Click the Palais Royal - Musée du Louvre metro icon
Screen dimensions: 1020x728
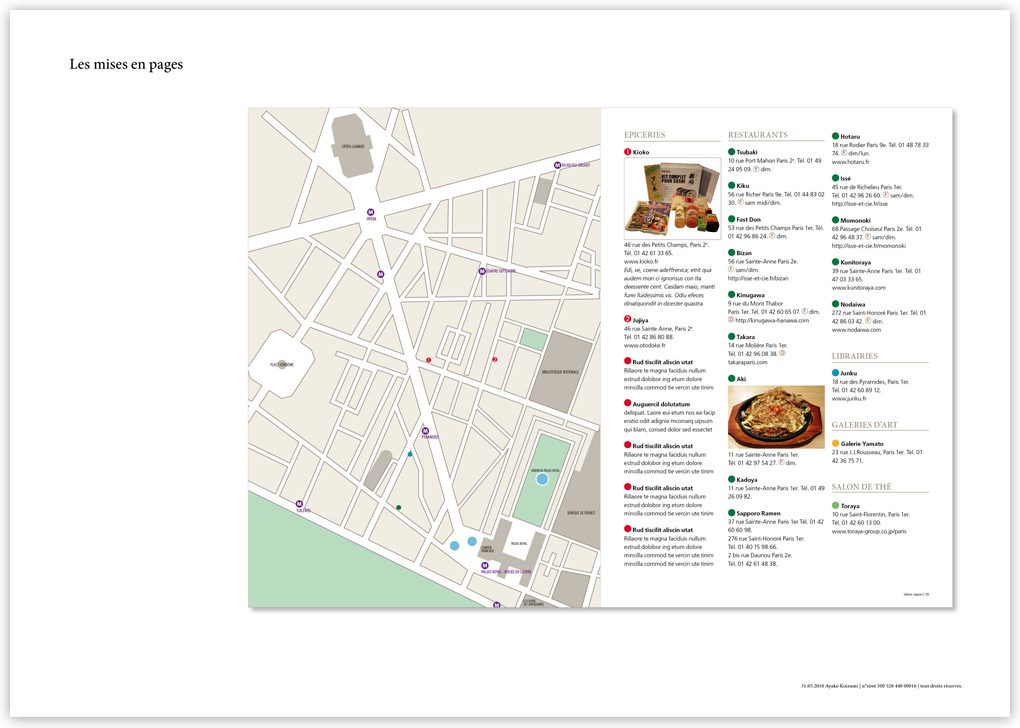point(485,566)
